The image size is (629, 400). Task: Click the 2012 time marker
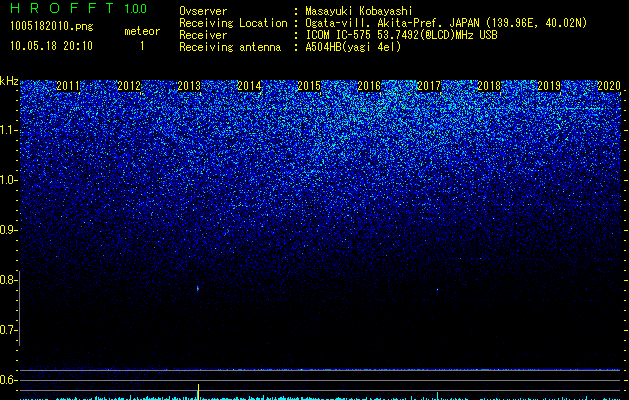129,85
